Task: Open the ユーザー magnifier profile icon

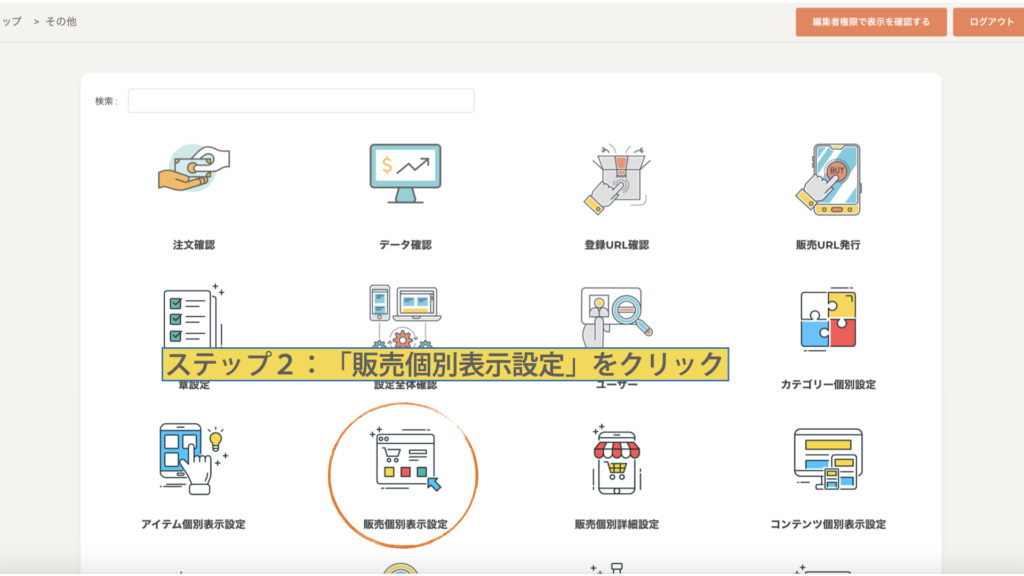Action: pos(616,314)
